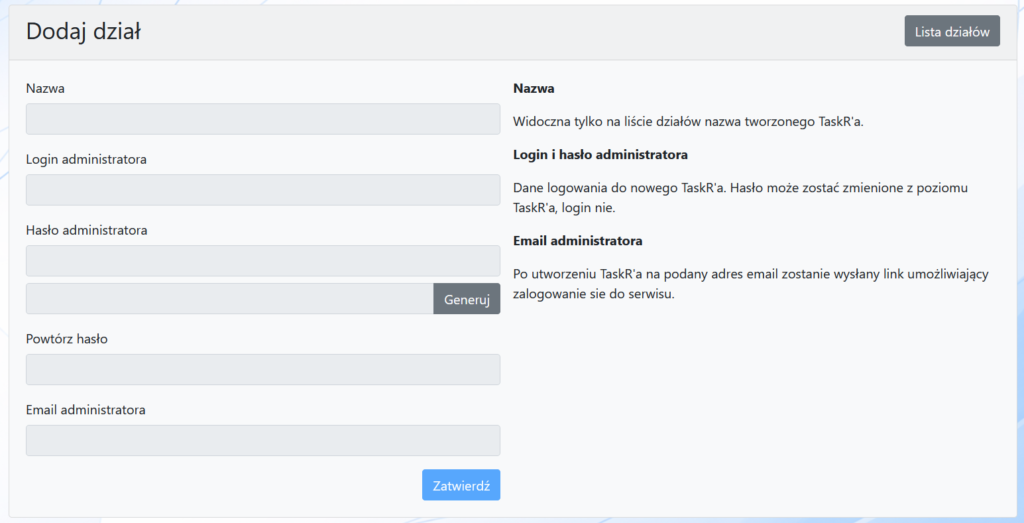Click the help text starting with Po utworzeniu
1024x523 pixels.
750,284
